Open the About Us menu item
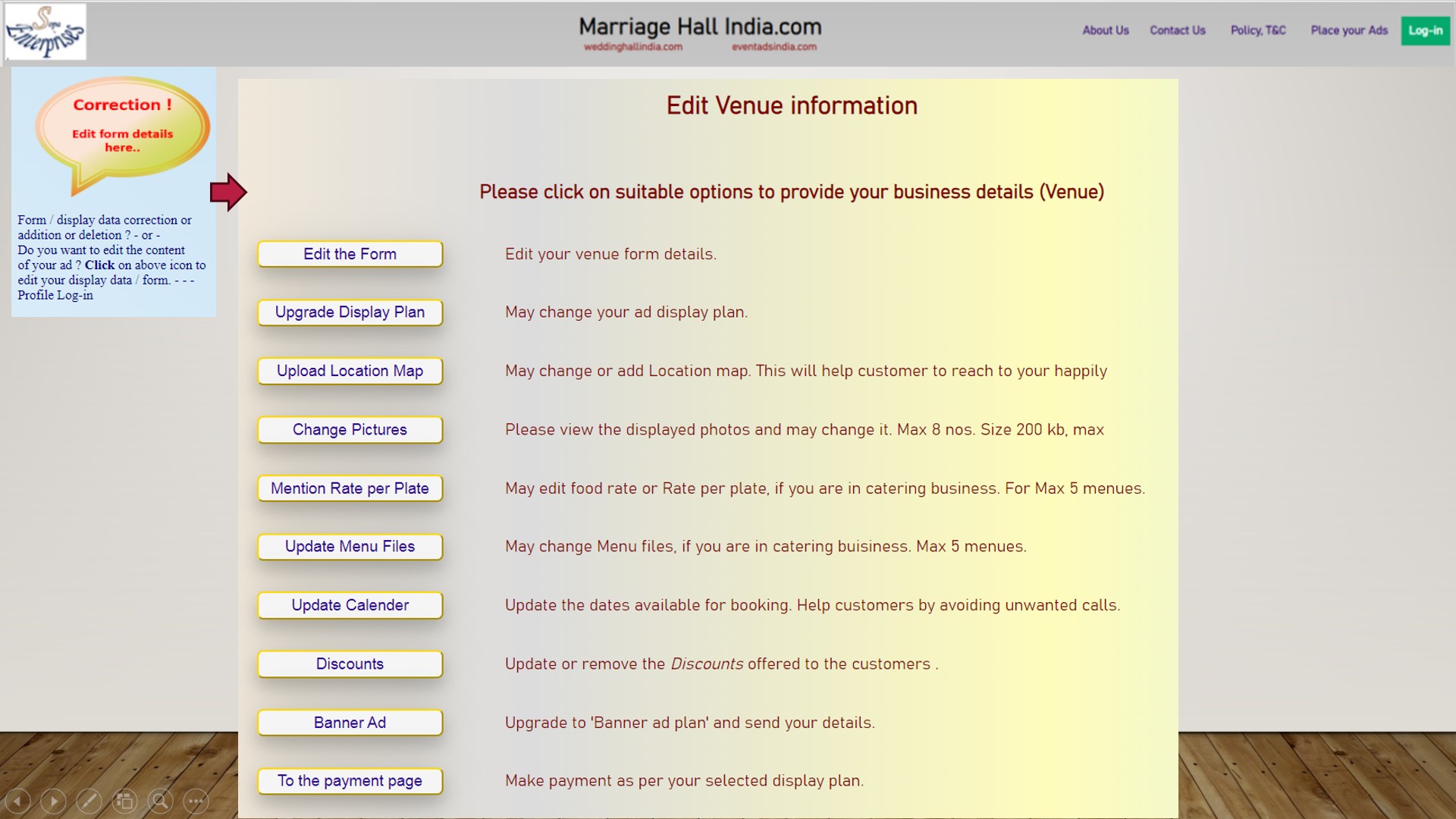Image resolution: width=1456 pixels, height=819 pixels. (x=1106, y=30)
